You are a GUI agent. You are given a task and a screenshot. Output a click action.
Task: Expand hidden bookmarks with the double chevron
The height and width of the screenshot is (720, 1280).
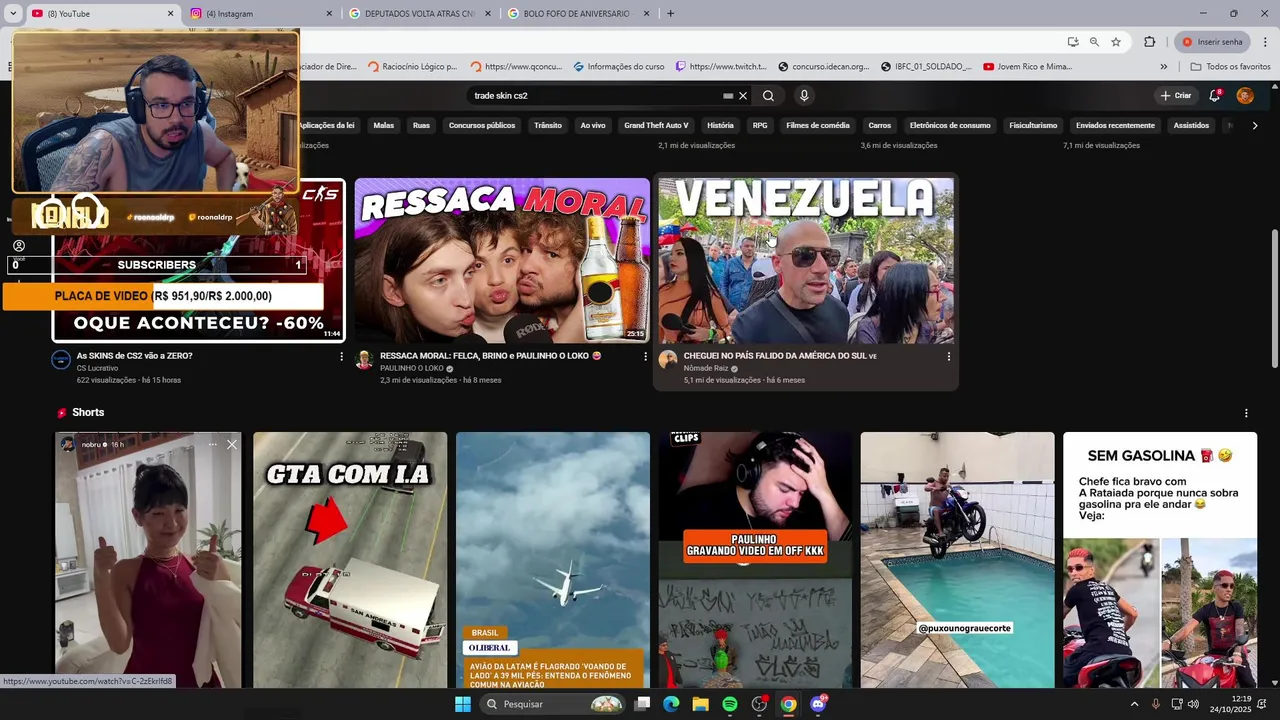pyautogui.click(x=1163, y=67)
